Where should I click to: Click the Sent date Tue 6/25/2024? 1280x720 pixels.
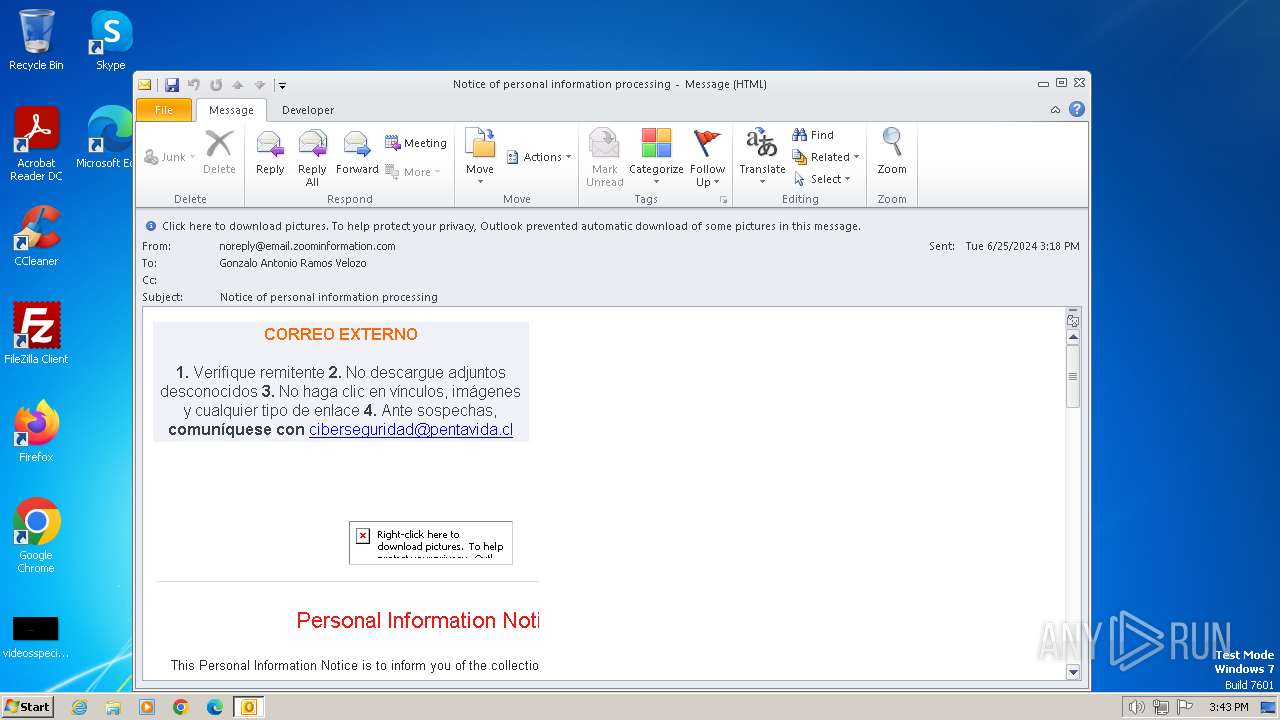(x=1022, y=246)
